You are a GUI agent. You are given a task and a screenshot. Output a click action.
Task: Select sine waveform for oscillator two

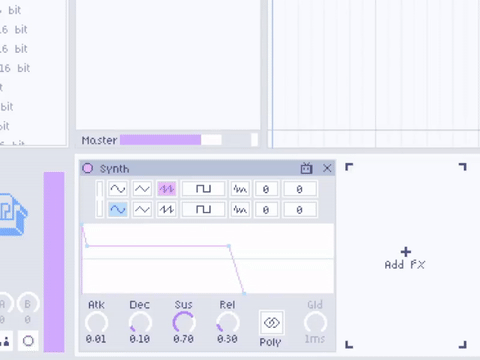pos(117,209)
